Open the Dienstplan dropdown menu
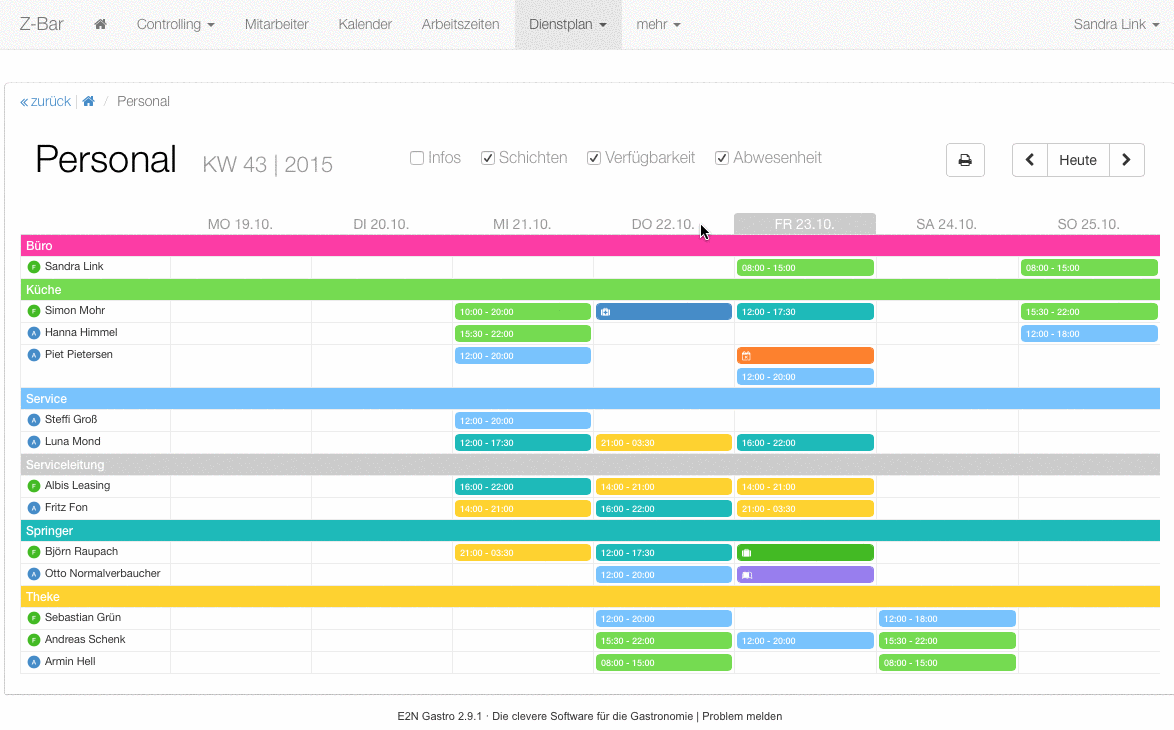Viewport: 1174px width, 730px height. tap(567, 25)
